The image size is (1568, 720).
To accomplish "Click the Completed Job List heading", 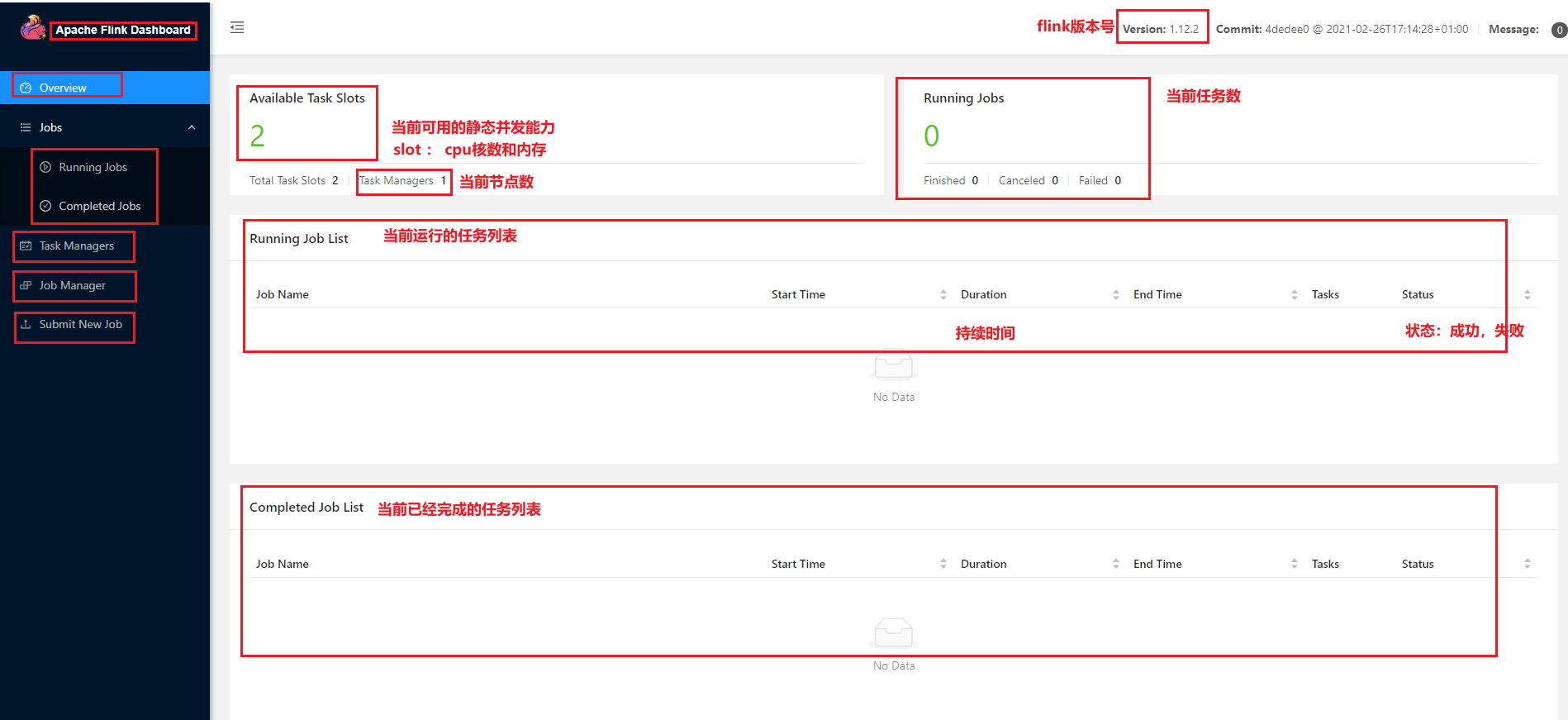I will point(306,508).
